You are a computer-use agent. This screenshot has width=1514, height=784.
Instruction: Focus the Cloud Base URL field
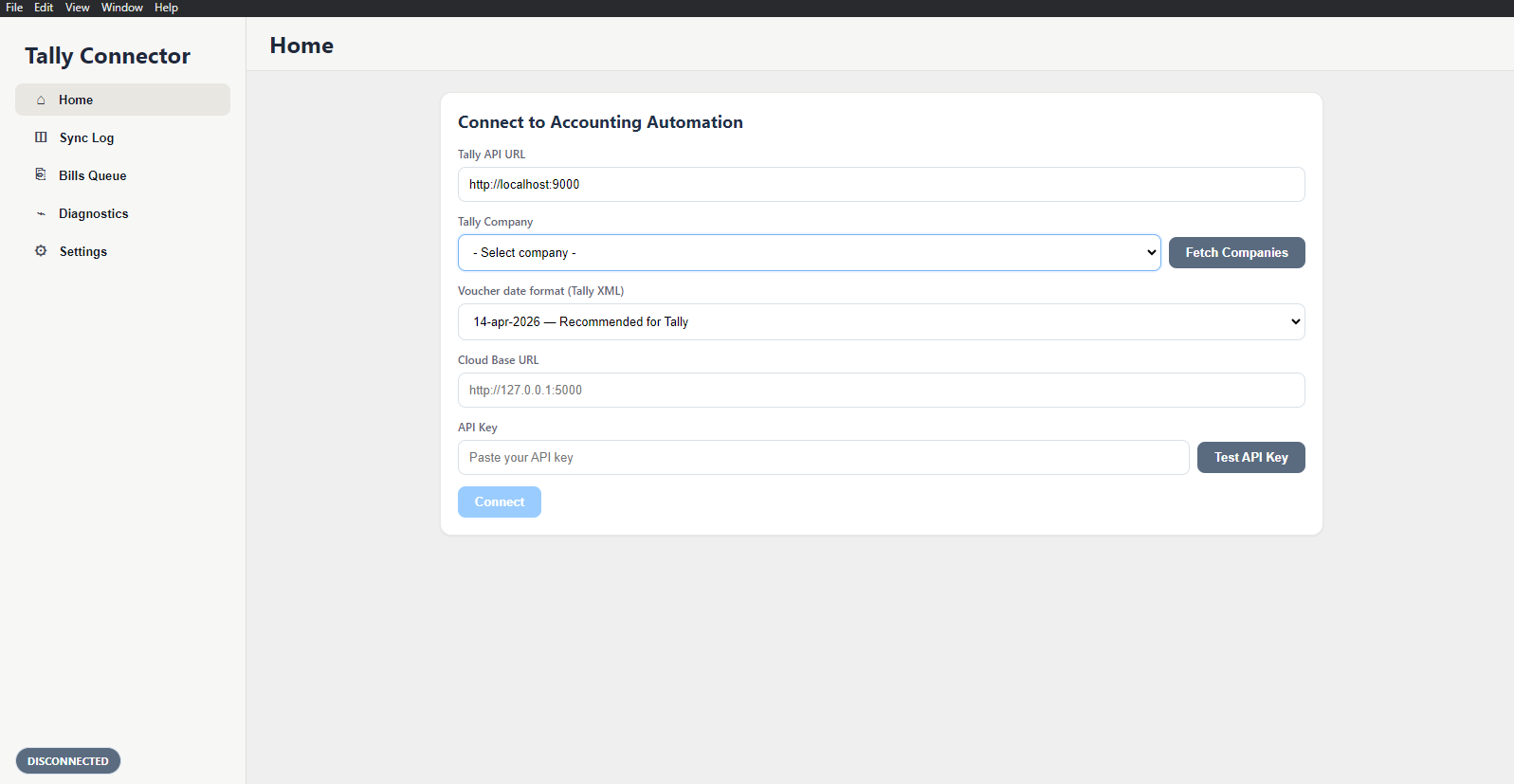coord(881,391)
